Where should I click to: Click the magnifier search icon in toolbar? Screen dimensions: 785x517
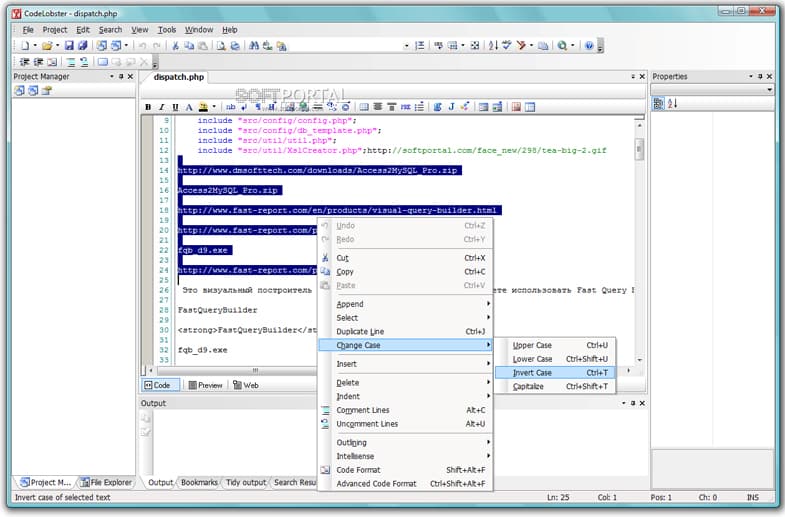[x=562, y=46]
